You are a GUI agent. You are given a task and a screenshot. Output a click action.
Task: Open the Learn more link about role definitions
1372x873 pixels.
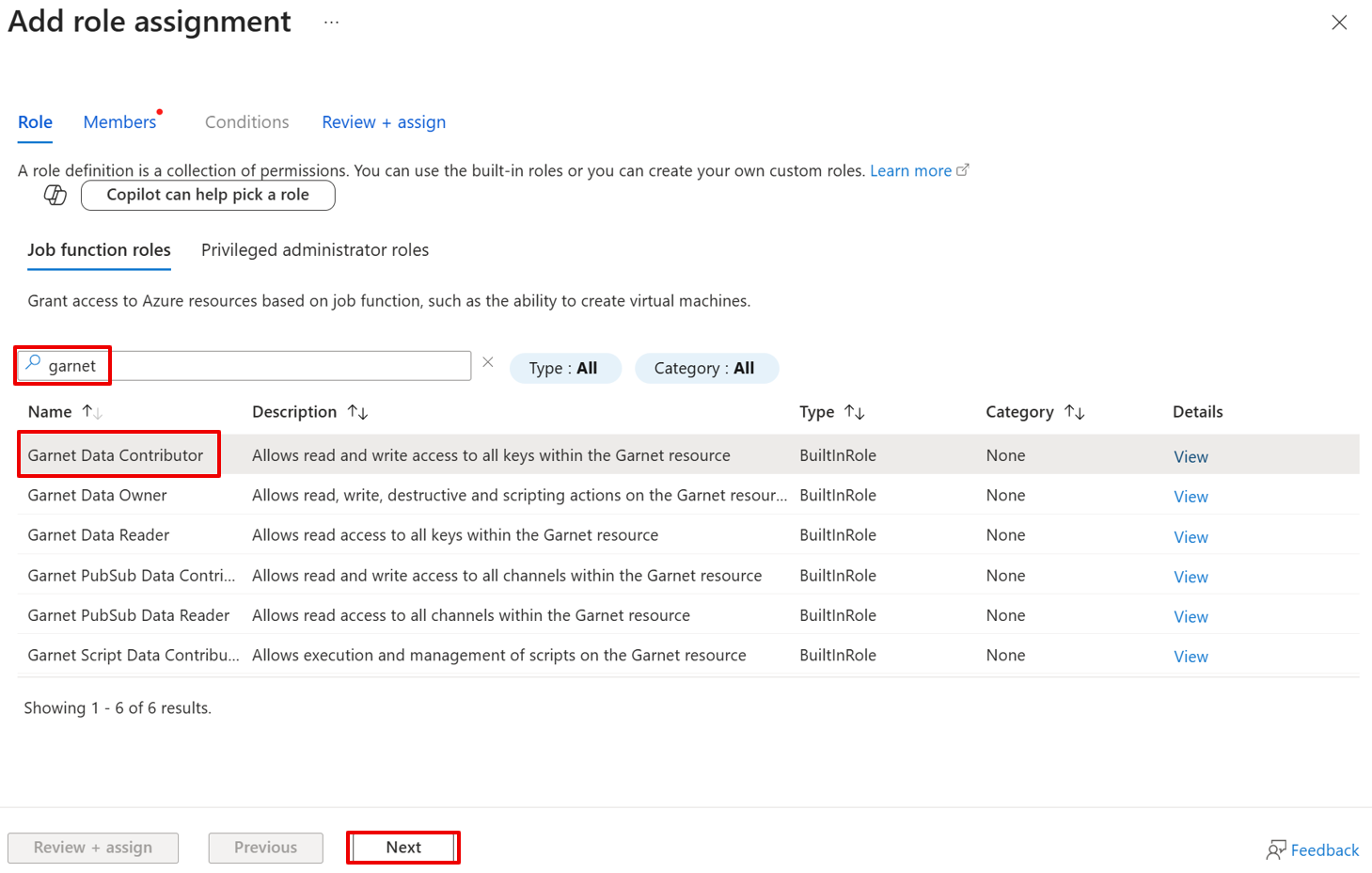tap(910, 170)
